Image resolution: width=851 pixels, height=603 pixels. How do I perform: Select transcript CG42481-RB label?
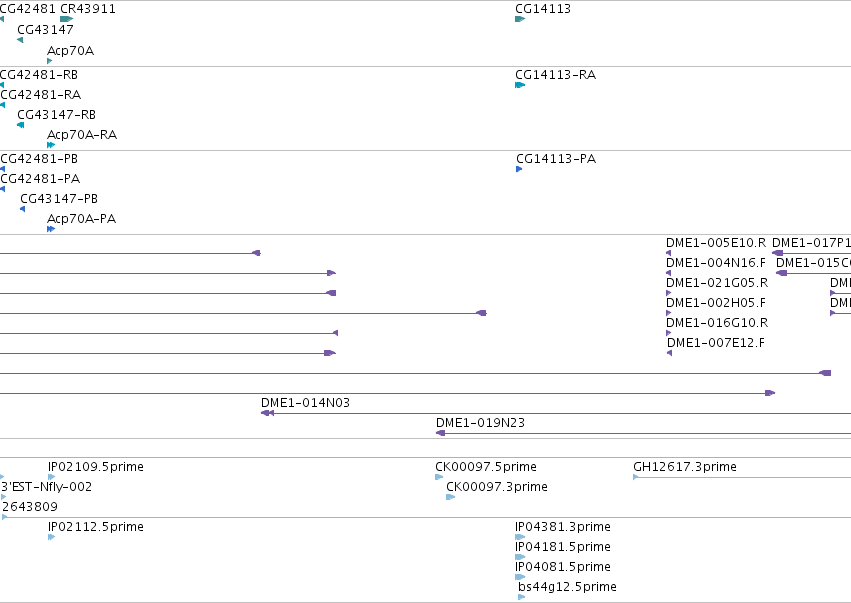click(39, 74)
